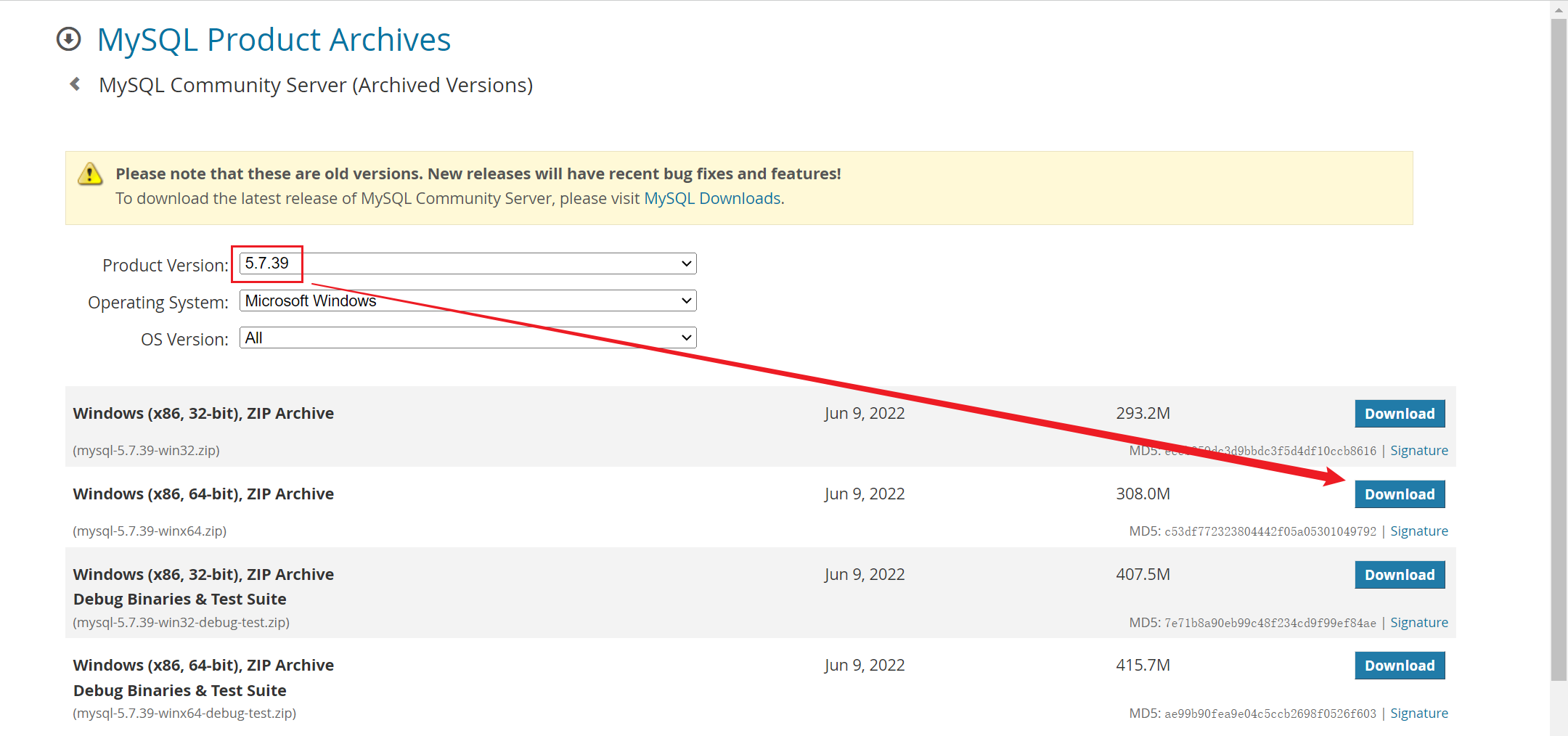Click the MySQL Community Server (Archived Versions) title

[x=316, y=86]
